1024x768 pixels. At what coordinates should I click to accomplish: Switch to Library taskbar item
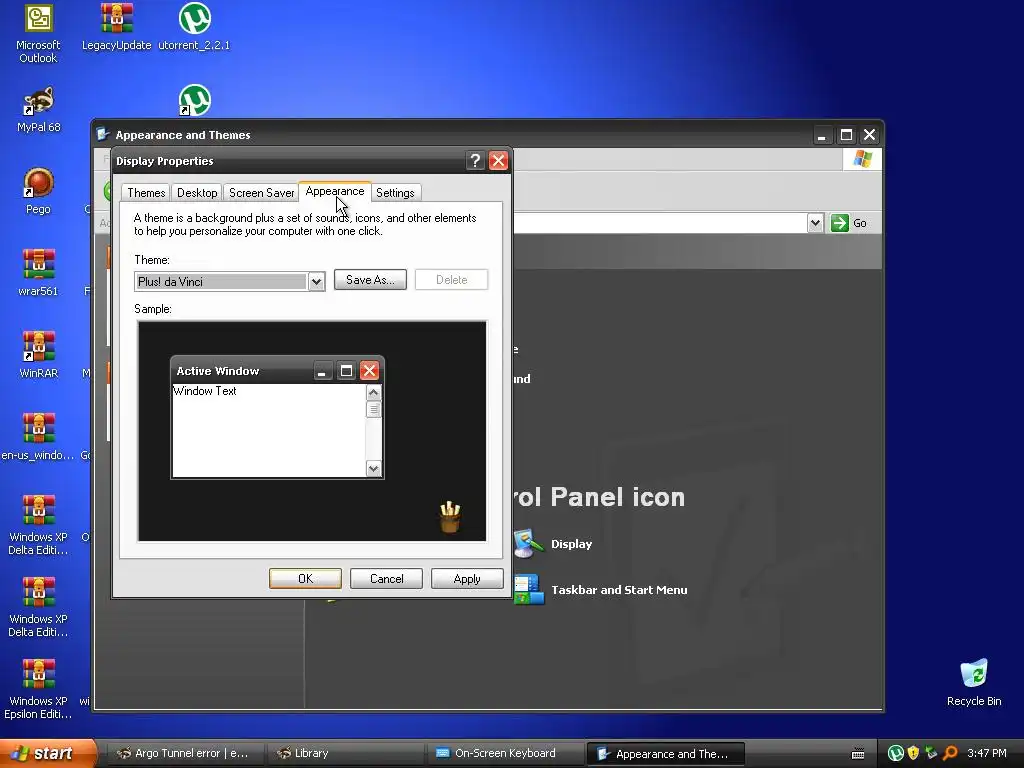coord(345,754)
